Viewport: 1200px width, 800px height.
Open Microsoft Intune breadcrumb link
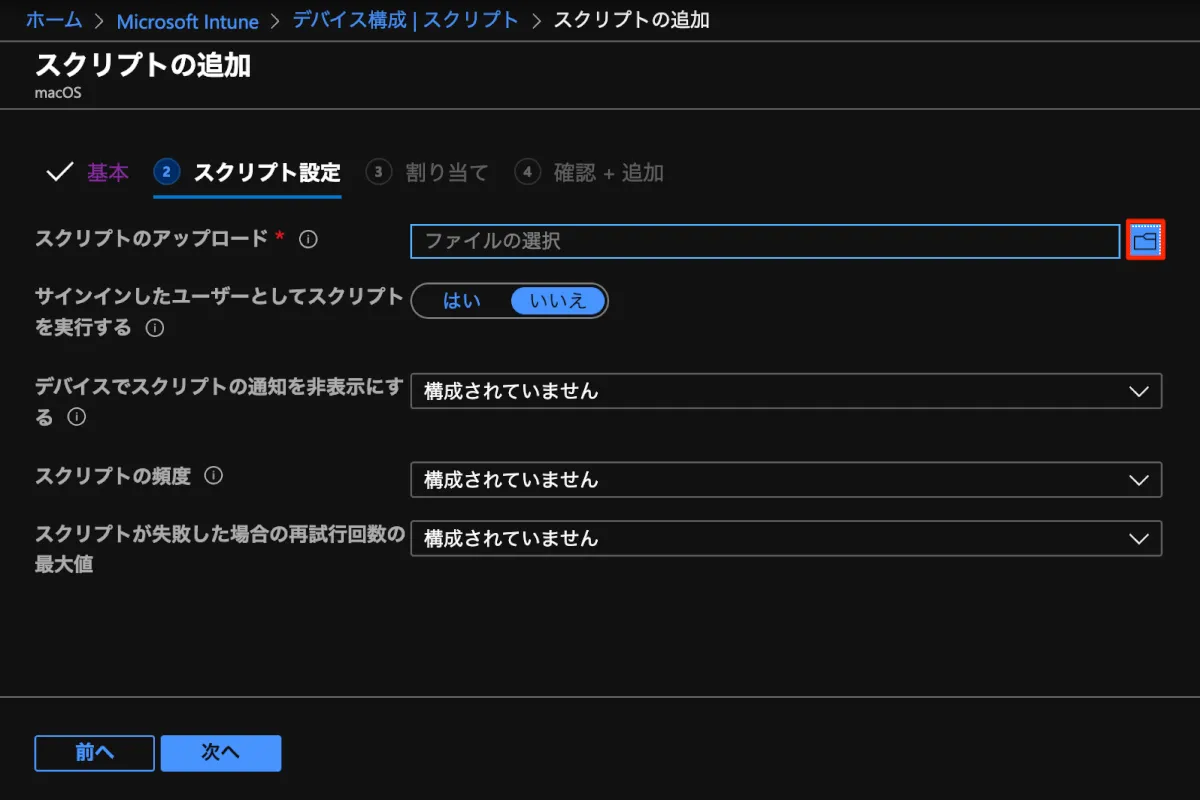tap(188, 21)
